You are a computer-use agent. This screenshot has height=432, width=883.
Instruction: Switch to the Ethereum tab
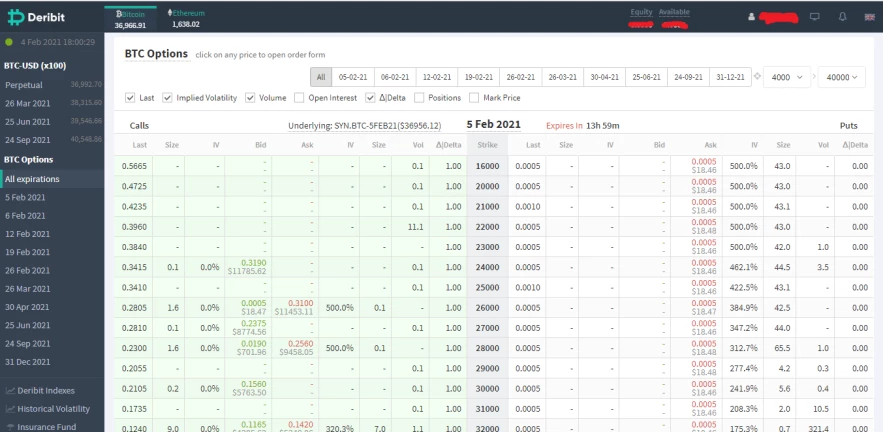click(186, 19)
